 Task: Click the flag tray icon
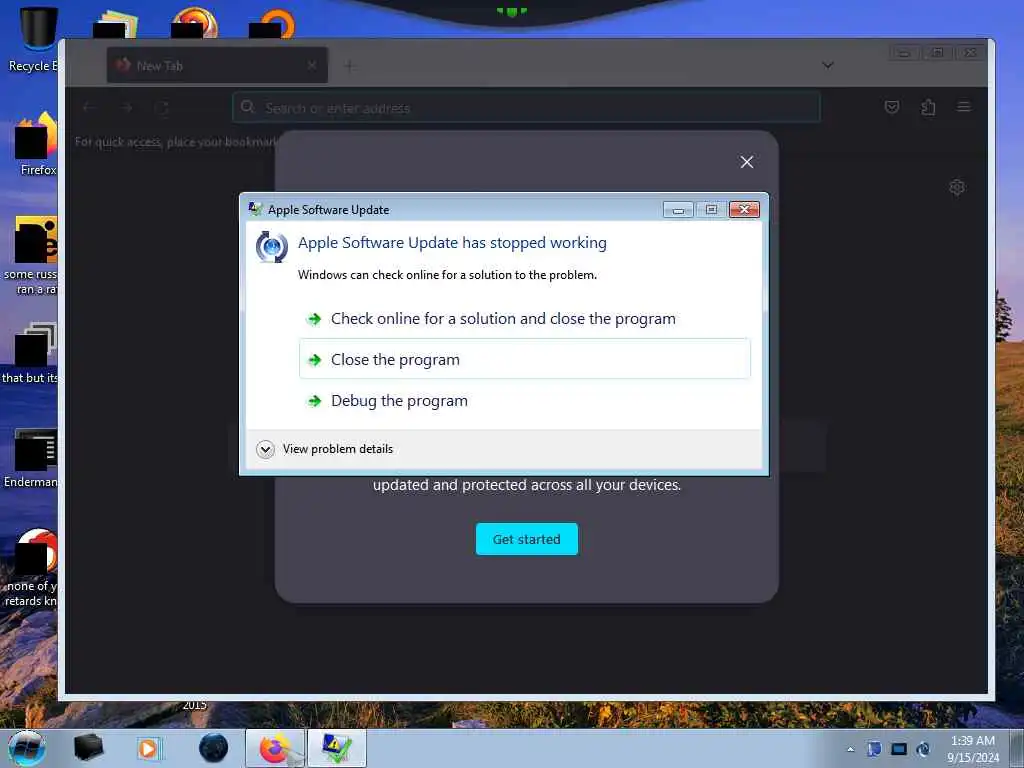tap(874, 749)
